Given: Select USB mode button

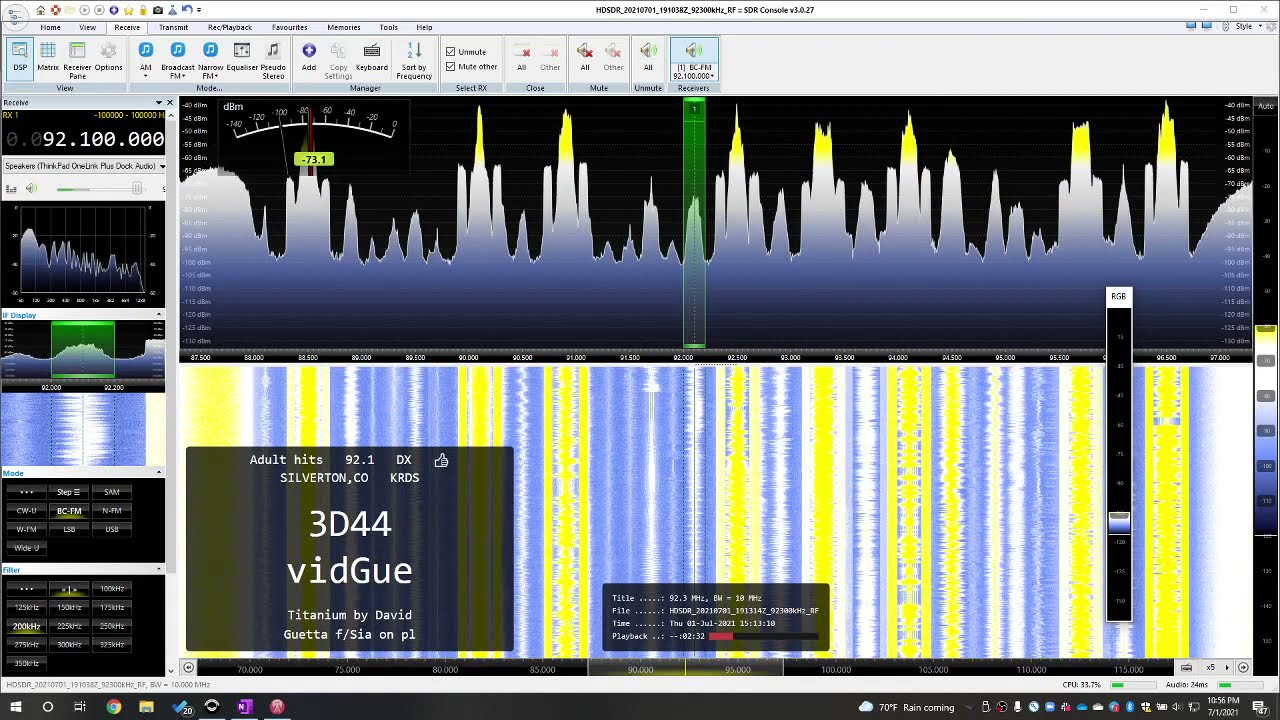Looking at the screenshot, I should (x=111, y=529).
